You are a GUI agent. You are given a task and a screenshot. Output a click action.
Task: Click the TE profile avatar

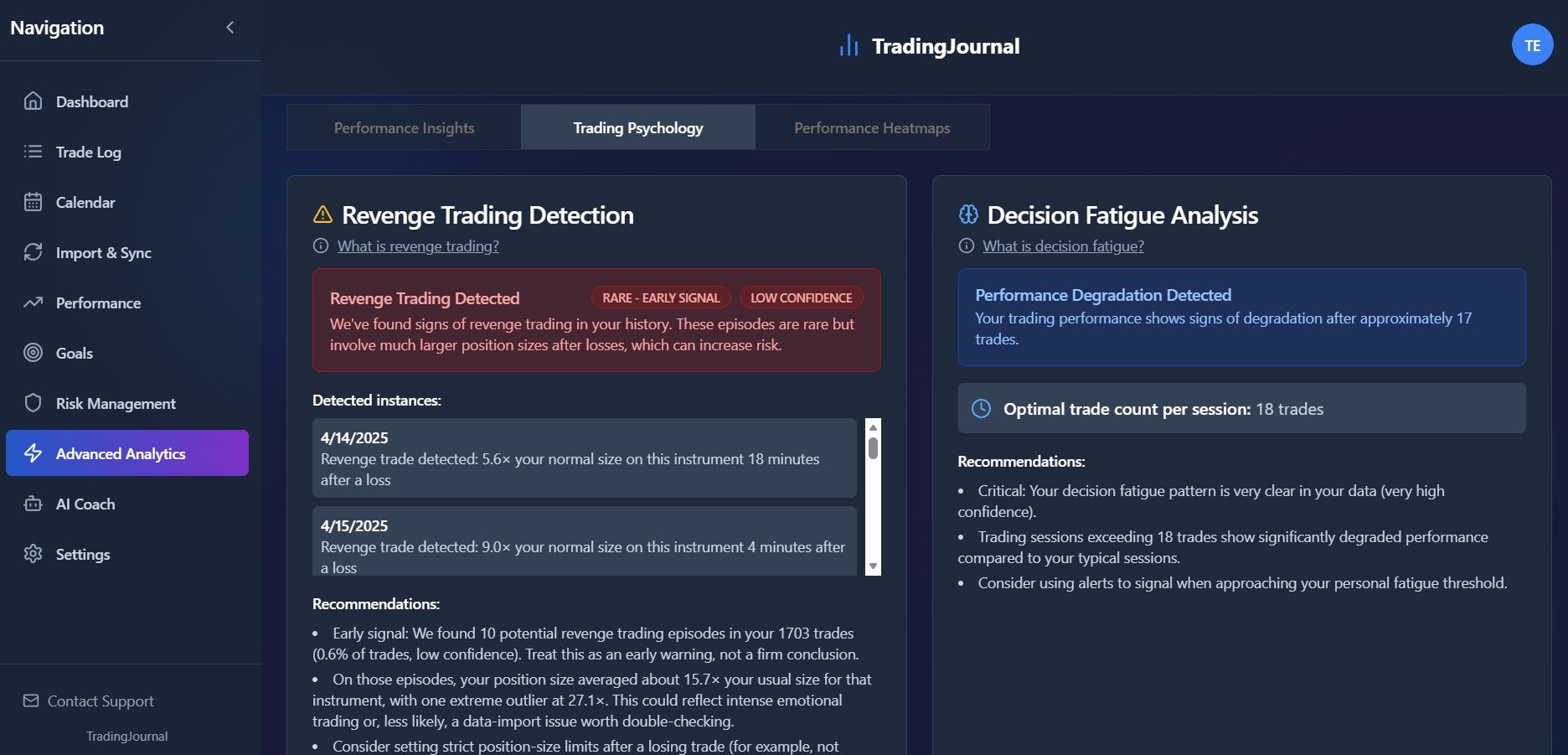pos(1533,44)
